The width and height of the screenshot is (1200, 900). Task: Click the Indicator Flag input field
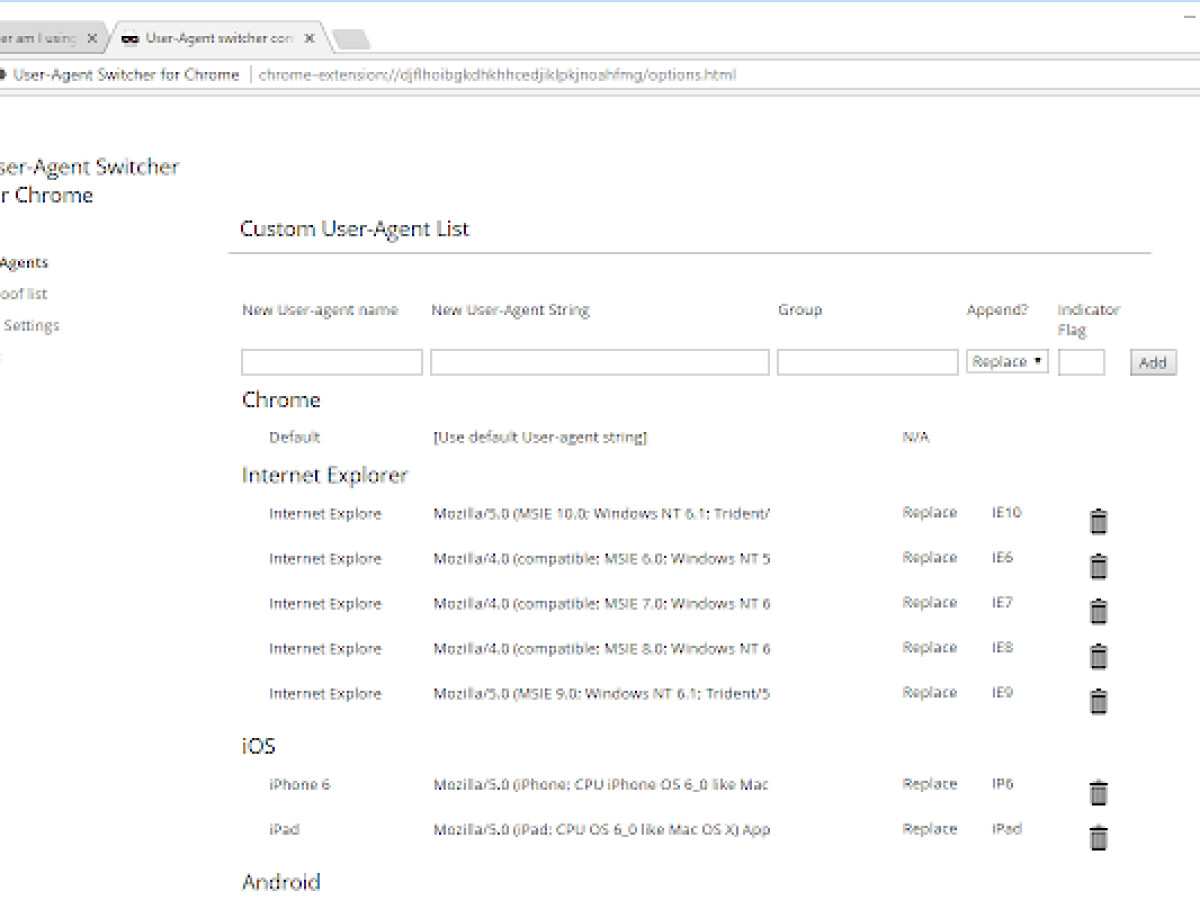click(1082, 362)
